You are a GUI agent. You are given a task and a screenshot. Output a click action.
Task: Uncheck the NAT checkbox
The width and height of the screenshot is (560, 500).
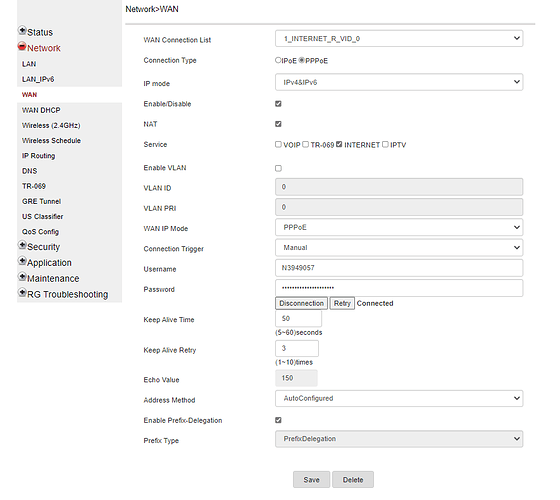(278, 124)
